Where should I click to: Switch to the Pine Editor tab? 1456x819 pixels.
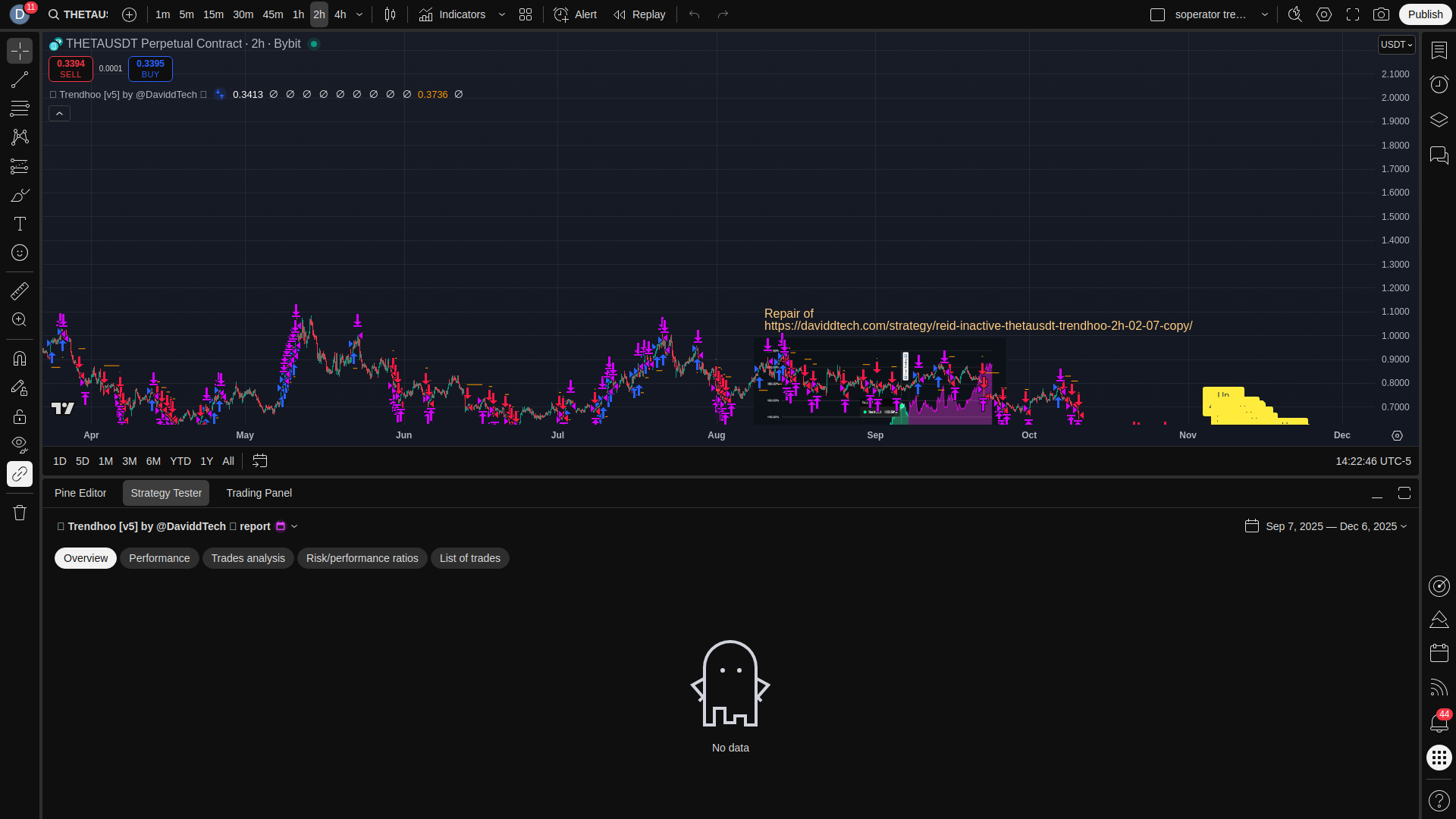point(80,493)
